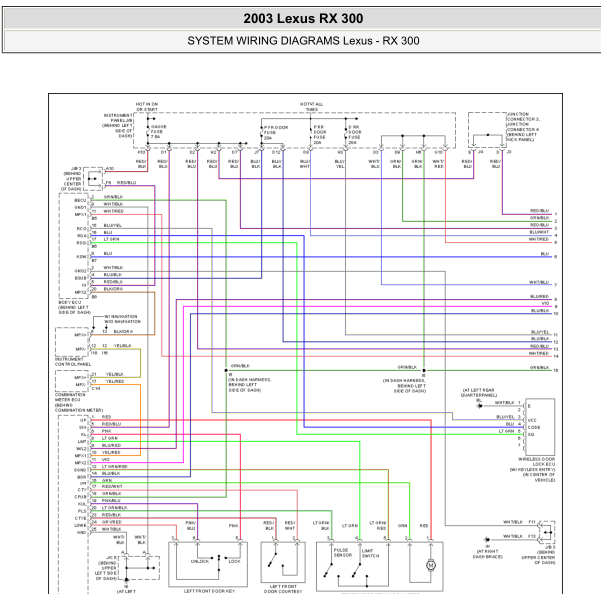The width and height of the screenshot is (601, 594).
Task: Click the 'CODE' terminal on wireless ECU
Action: [x=534, y=427]
